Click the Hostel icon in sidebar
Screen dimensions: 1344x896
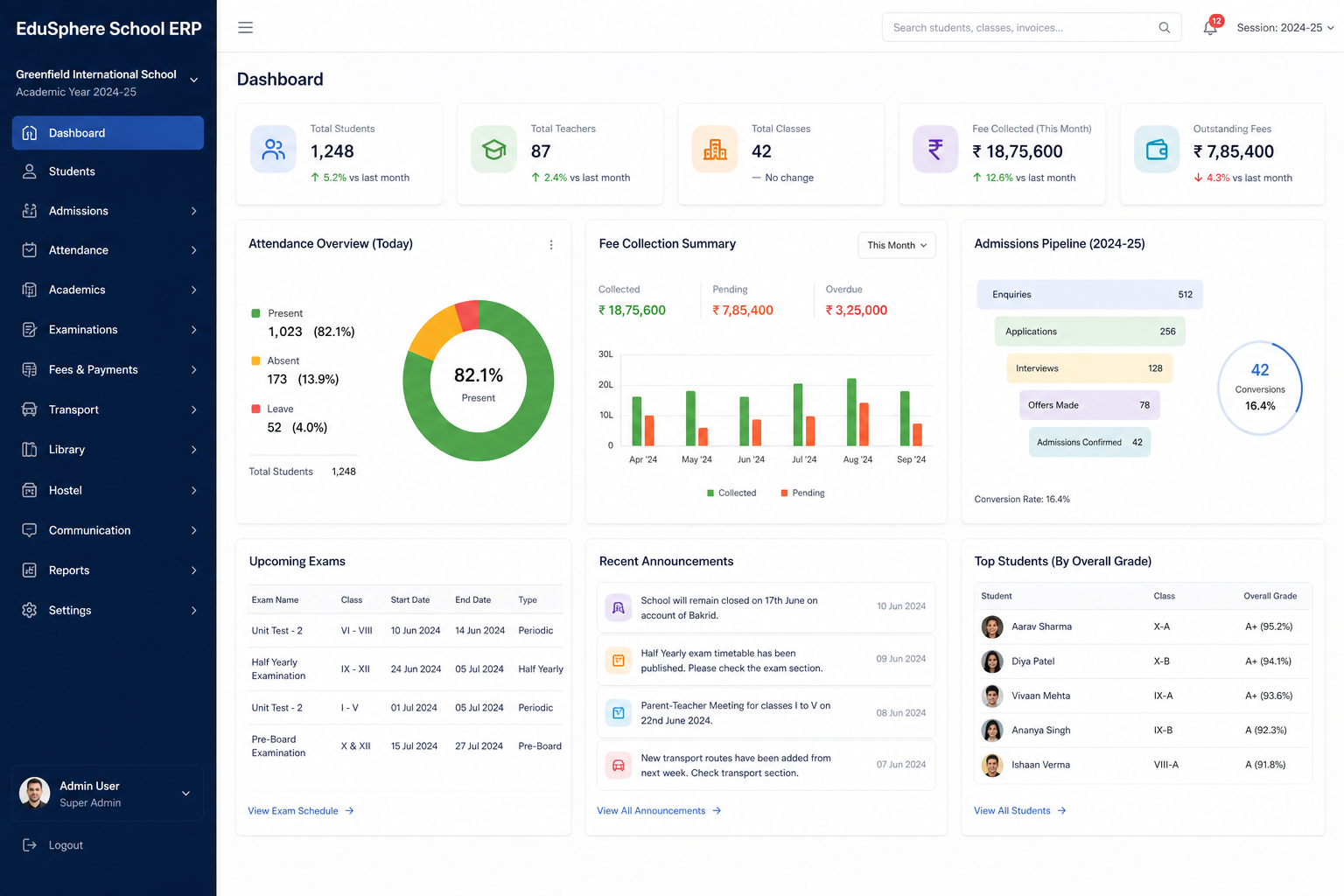point(30,490)
